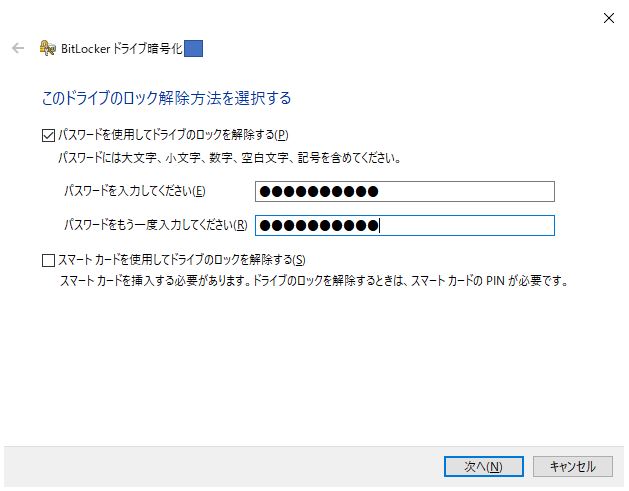Click the password requirements hint text
The width and height of the screenshot is (629, 491).
point(229,158)
